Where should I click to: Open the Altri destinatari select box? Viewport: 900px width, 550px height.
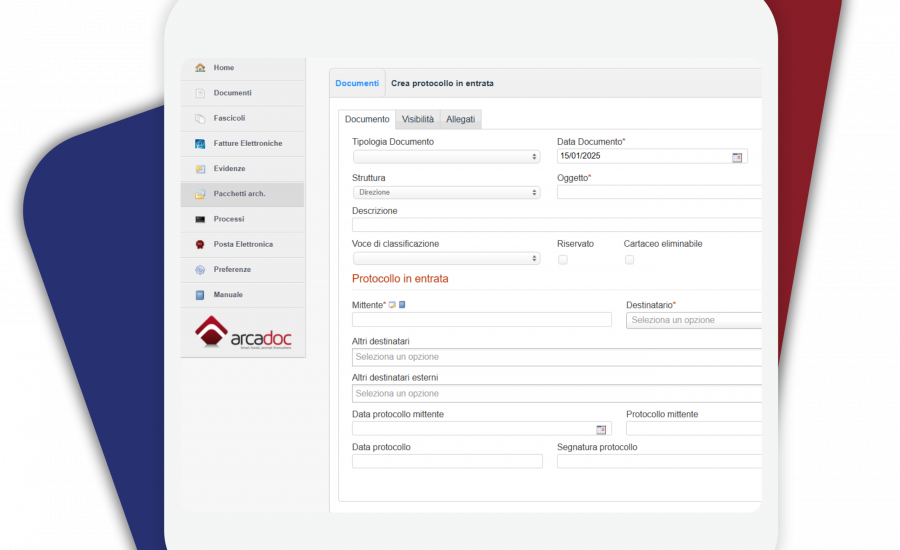point(557,357)
